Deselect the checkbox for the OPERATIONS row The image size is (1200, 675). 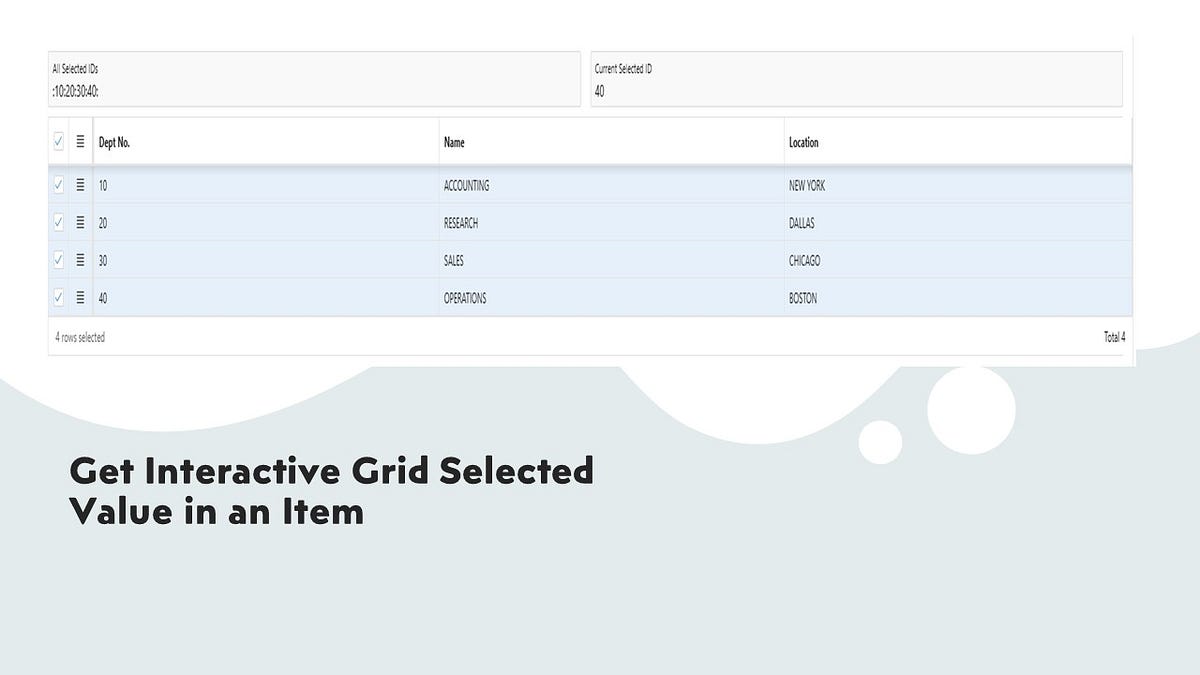(x=57, y=297)
